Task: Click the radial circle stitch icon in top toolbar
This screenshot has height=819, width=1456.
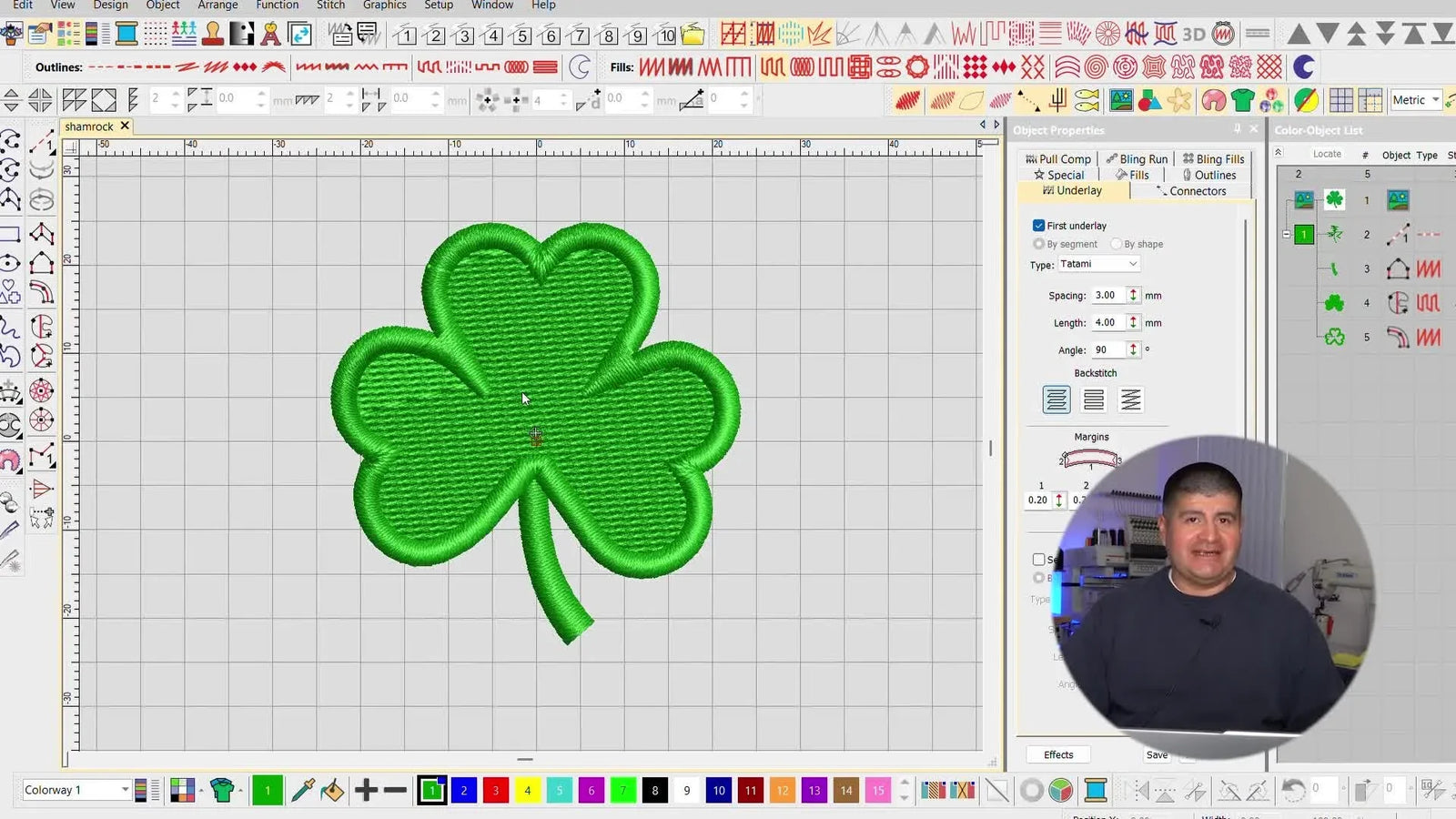Action: pos(1107,35)
